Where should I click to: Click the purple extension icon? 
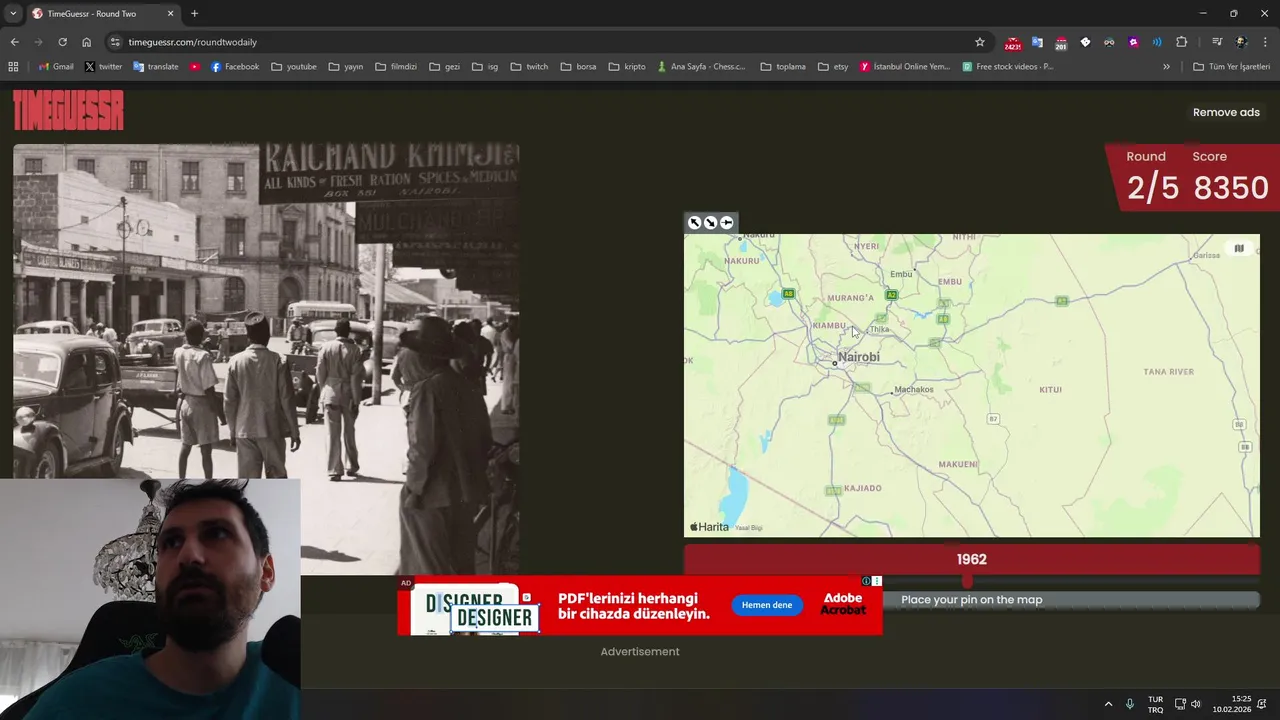click(x=1133, y=42)
